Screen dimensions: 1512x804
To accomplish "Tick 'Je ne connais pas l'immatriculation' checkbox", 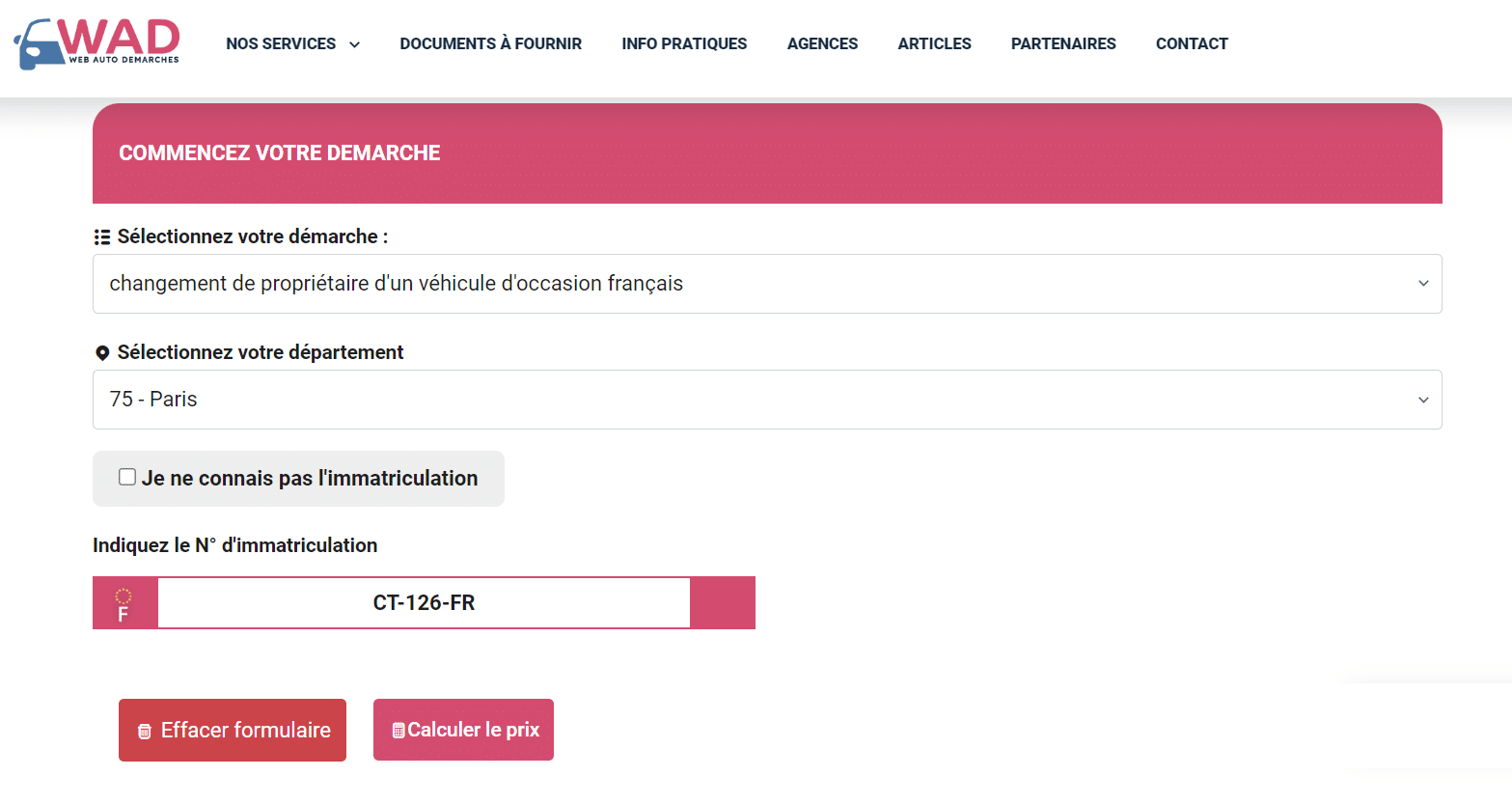I will [127, 477].
